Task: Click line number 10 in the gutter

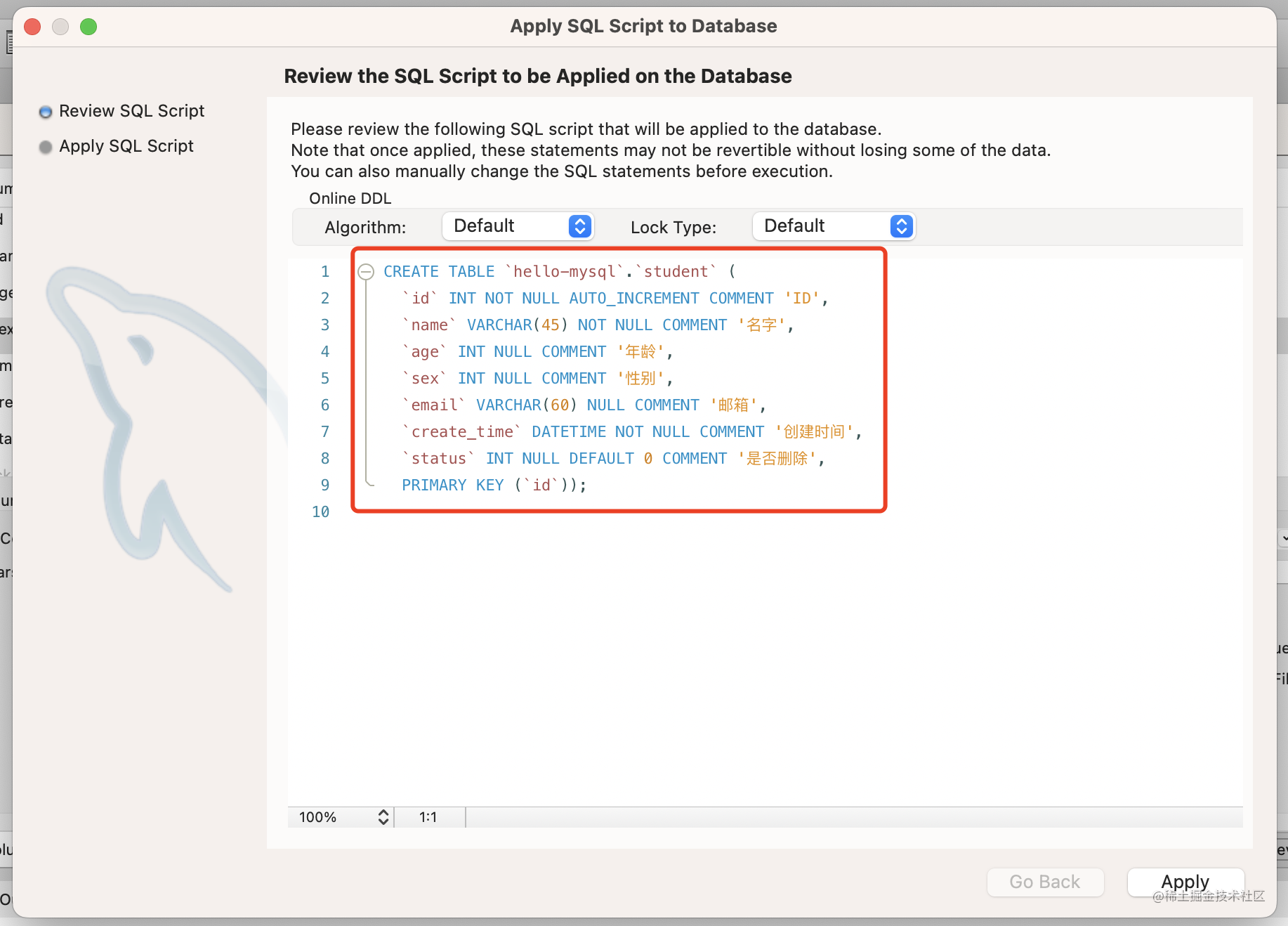Action: coord(321,512)
